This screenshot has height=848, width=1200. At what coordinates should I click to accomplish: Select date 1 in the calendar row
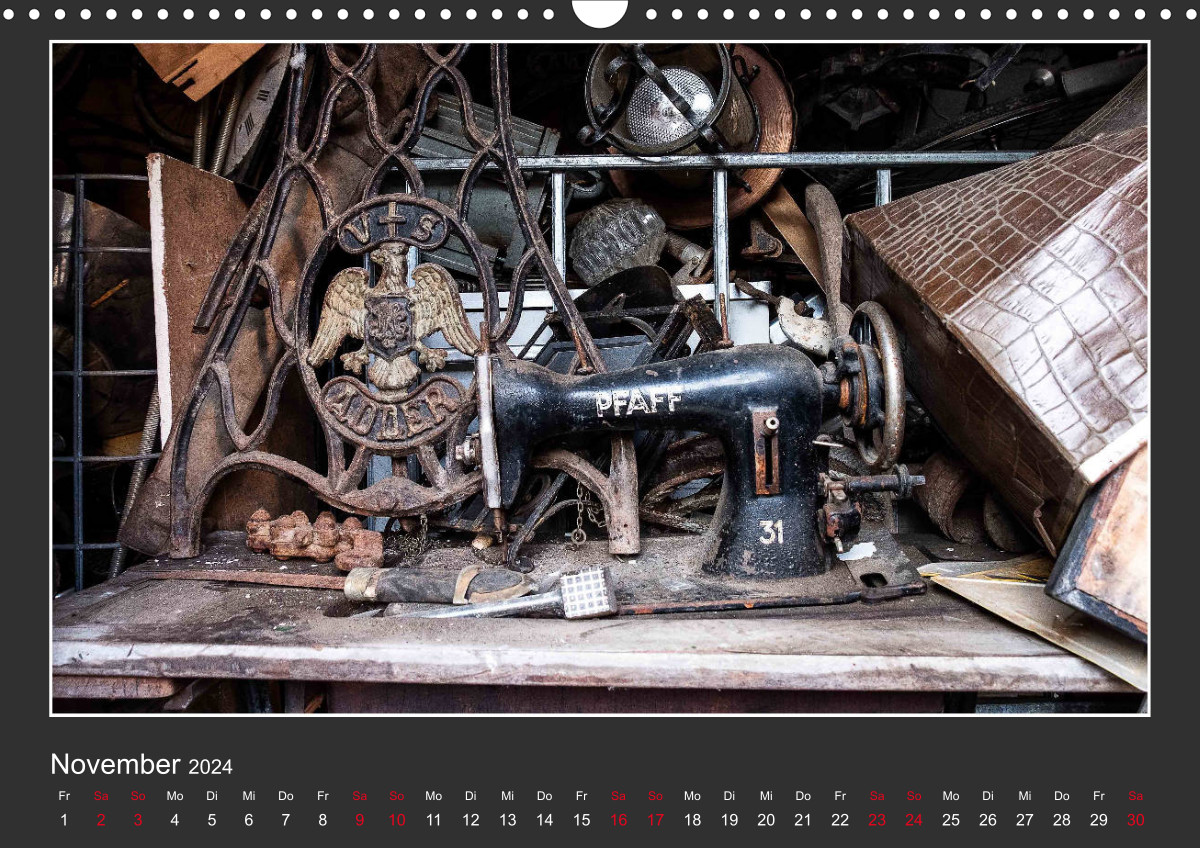coord(64,820)
